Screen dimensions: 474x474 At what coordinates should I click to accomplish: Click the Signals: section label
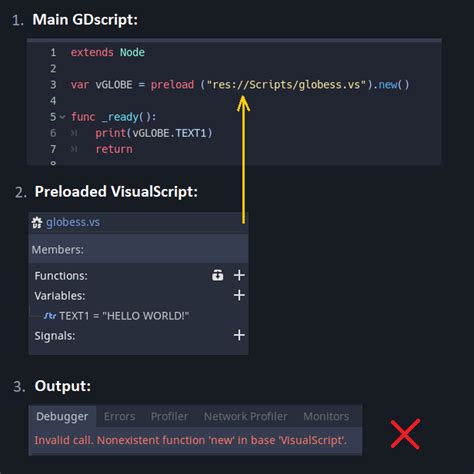click(55, 336)
